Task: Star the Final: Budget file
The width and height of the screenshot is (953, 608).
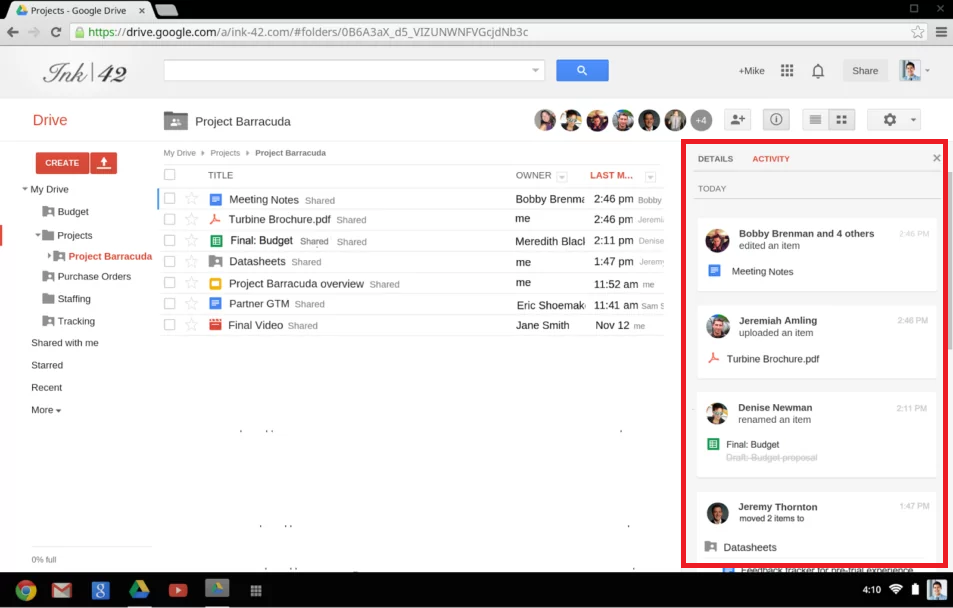Action: [191, 241]
